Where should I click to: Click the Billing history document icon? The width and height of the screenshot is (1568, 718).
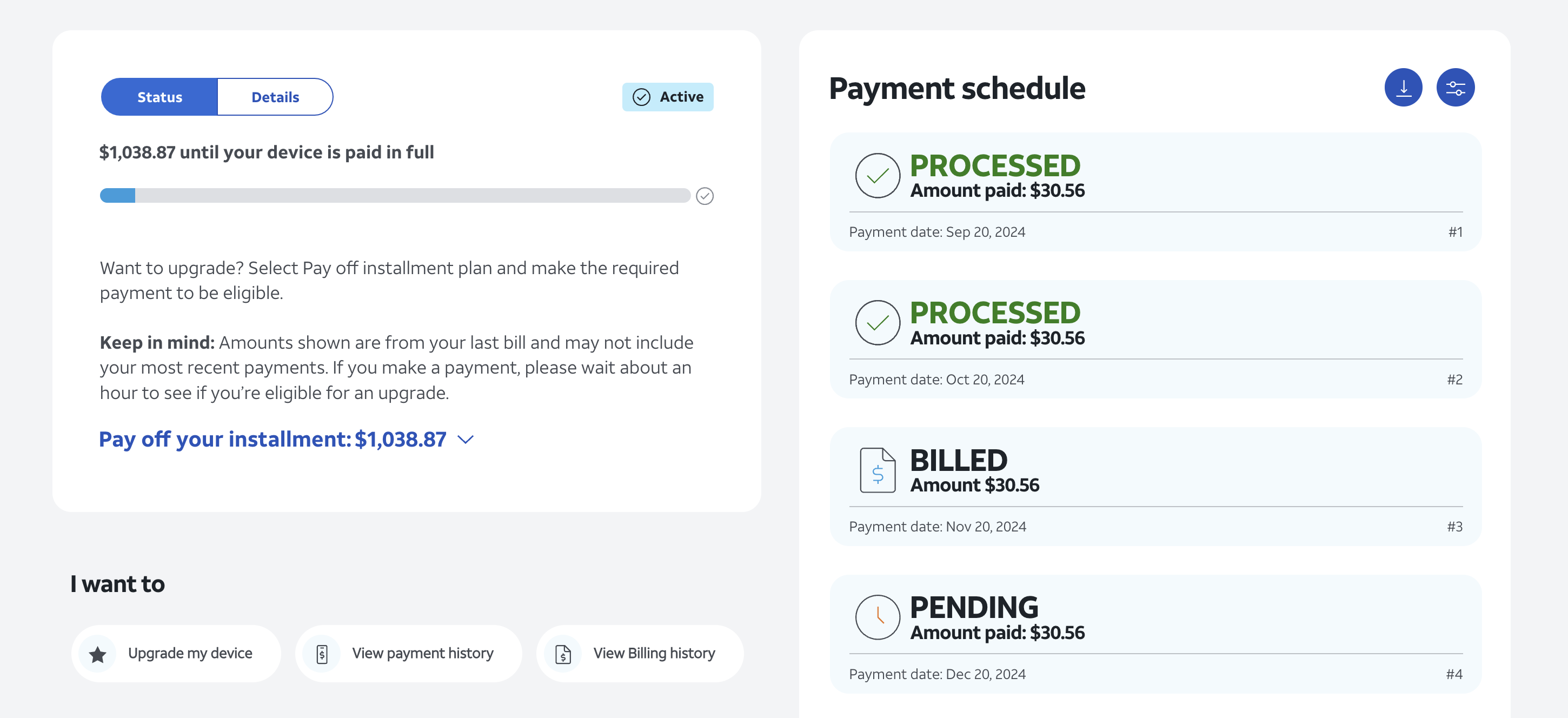563,654
